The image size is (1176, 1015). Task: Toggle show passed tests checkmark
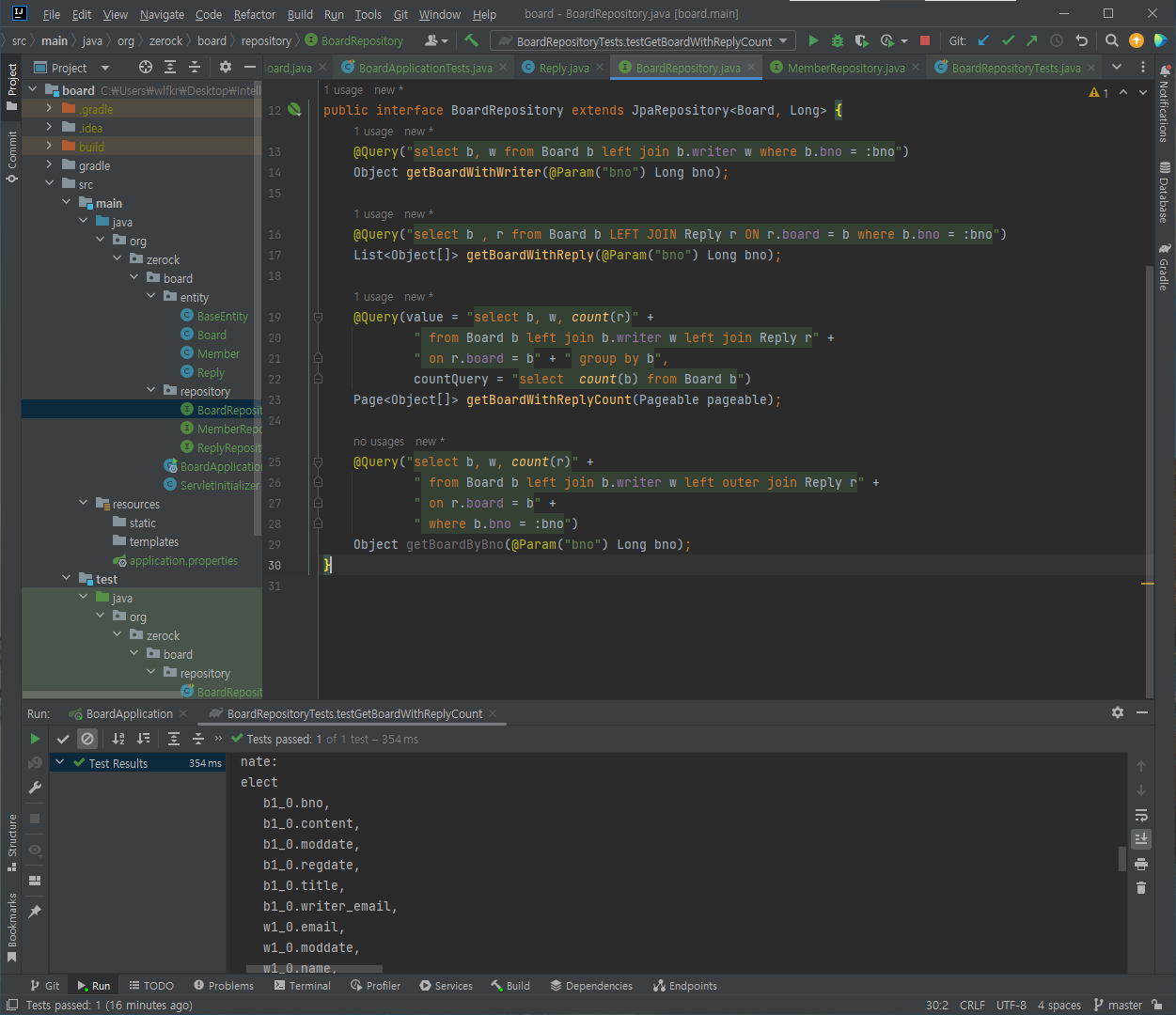pos(63,739)
